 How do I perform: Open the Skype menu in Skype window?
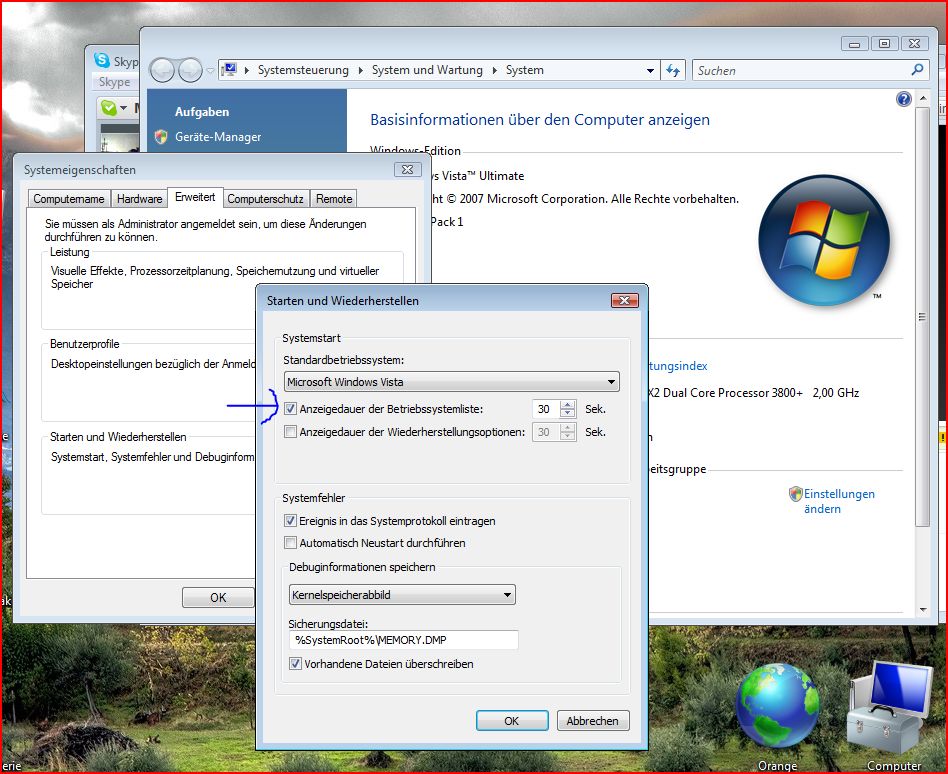[115, 82]
